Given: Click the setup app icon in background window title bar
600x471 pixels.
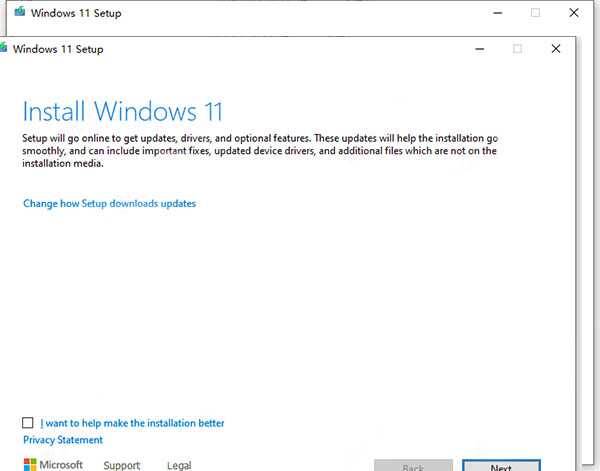Looking at the screenshot, I should coord(20,12).
